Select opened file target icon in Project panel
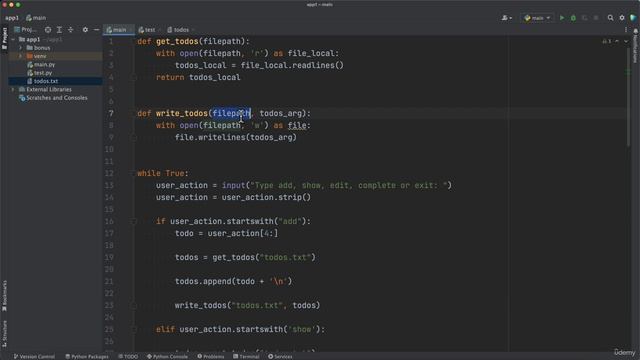Viewport: 640px width, 360px height. pos(48,30)
